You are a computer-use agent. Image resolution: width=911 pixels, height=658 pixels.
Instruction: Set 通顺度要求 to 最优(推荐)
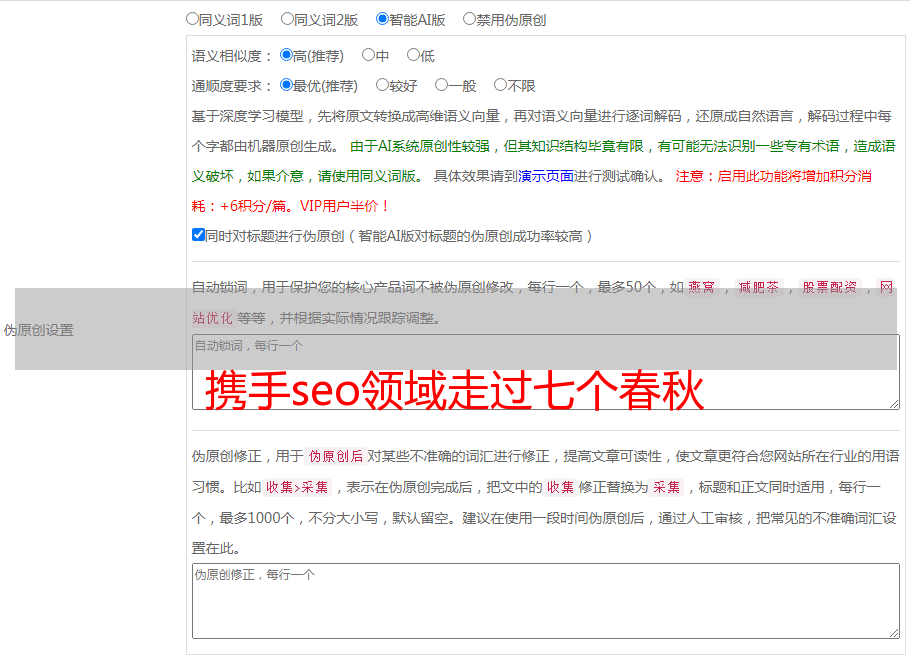pos(287,86)
